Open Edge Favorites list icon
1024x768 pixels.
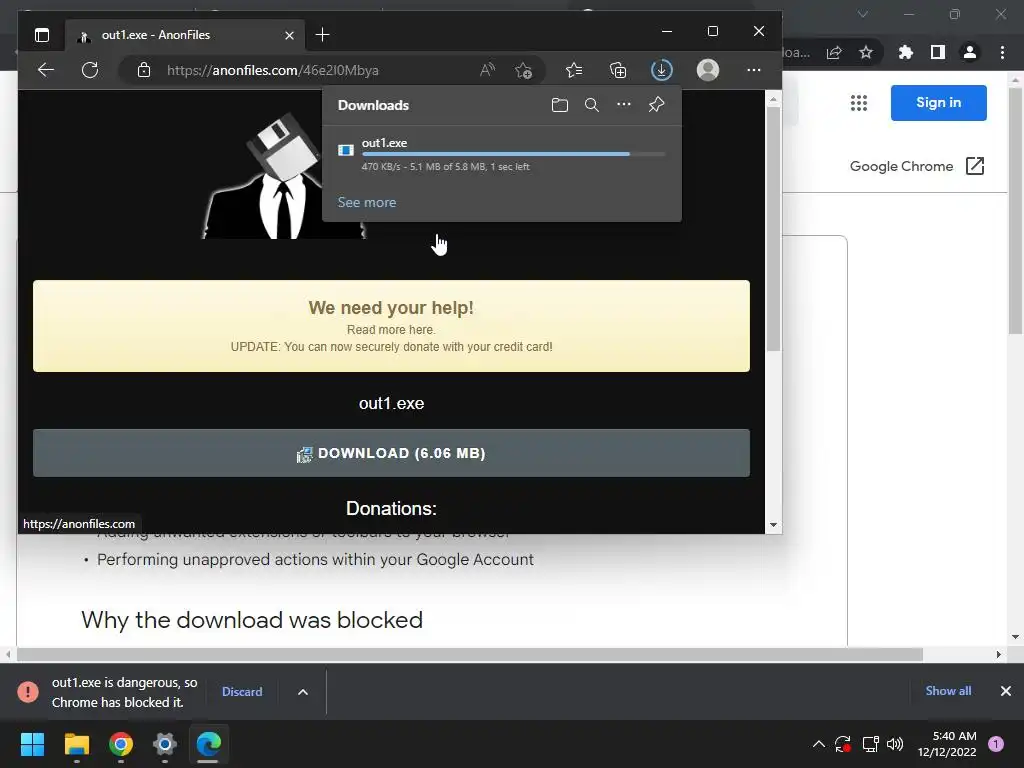click(x=574, y=70)
